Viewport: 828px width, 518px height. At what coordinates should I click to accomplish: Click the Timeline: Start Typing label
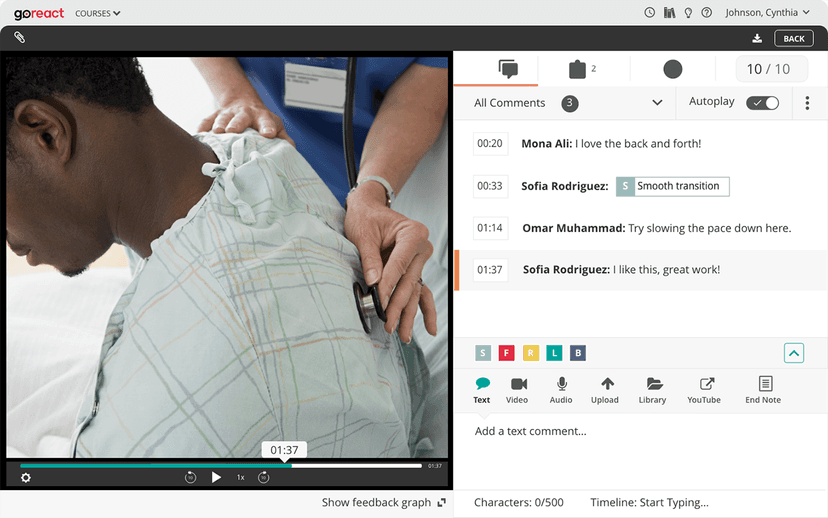tap(650, 503)
